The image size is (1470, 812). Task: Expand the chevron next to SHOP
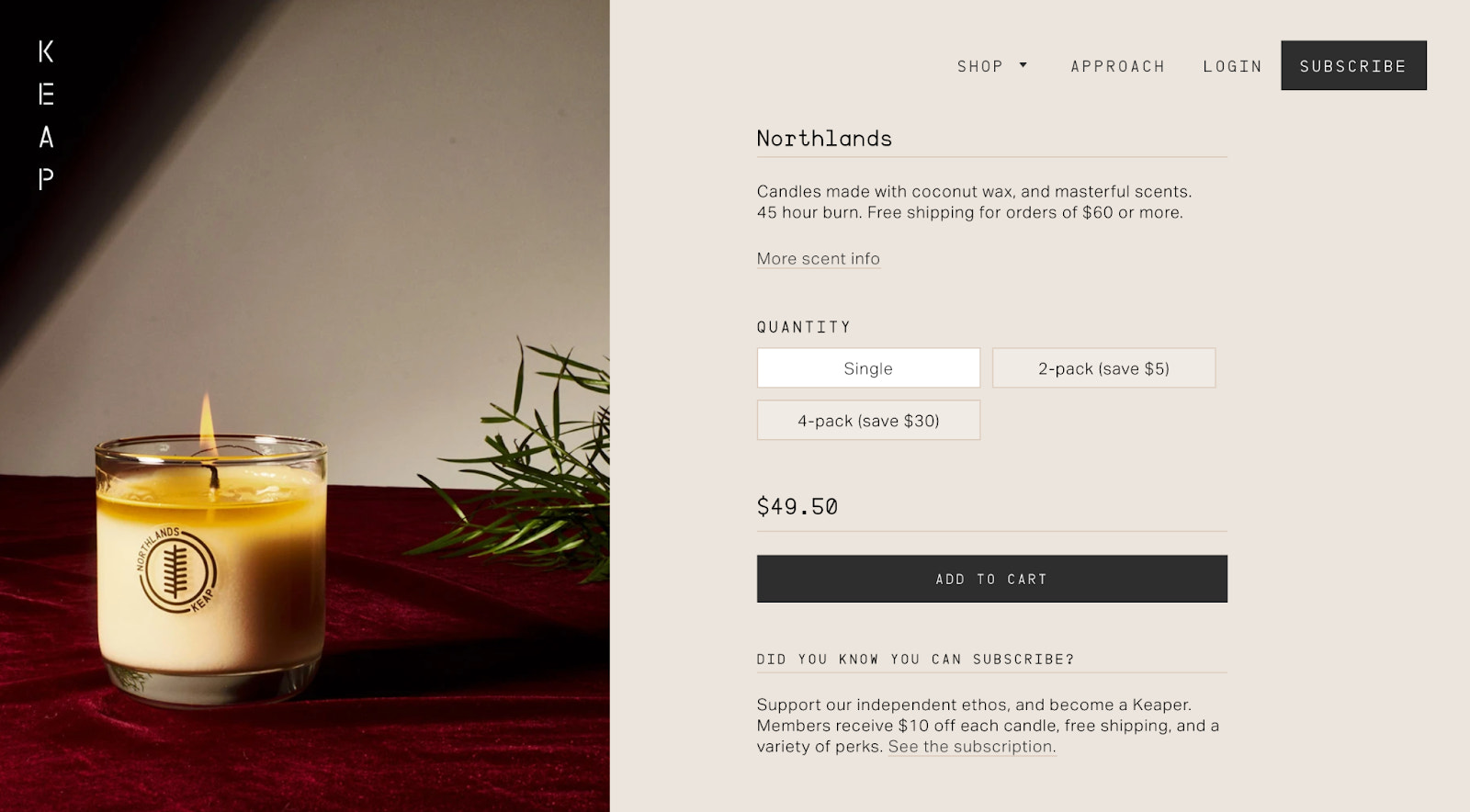point(1023,65)
